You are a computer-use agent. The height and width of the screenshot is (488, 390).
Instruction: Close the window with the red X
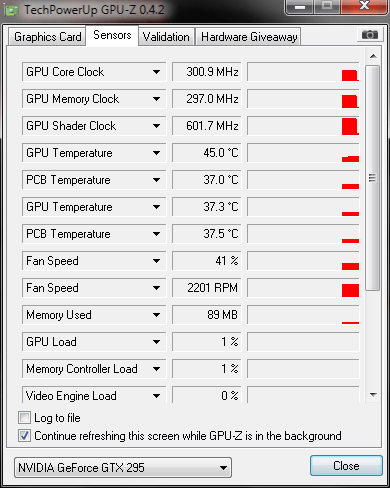click(364, 7)
